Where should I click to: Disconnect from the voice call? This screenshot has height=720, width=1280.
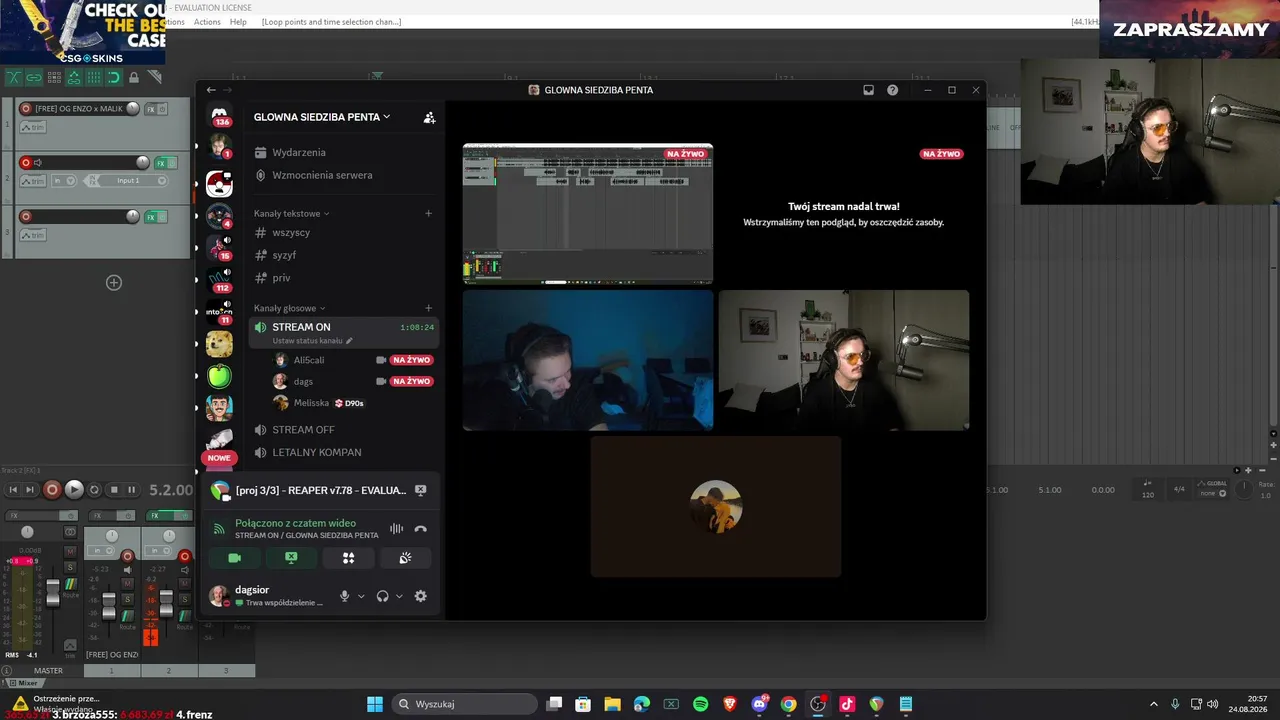click(x=420, y=529)
